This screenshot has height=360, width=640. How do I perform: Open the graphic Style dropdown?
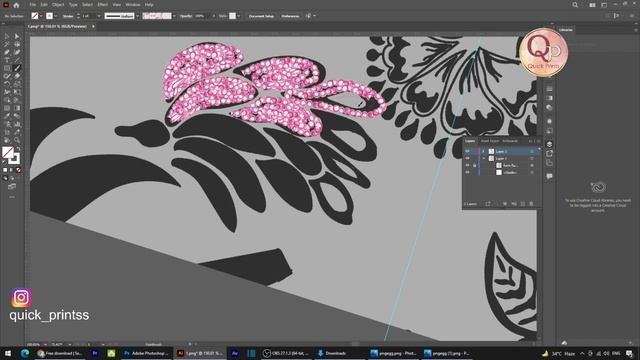pos(239,16)
